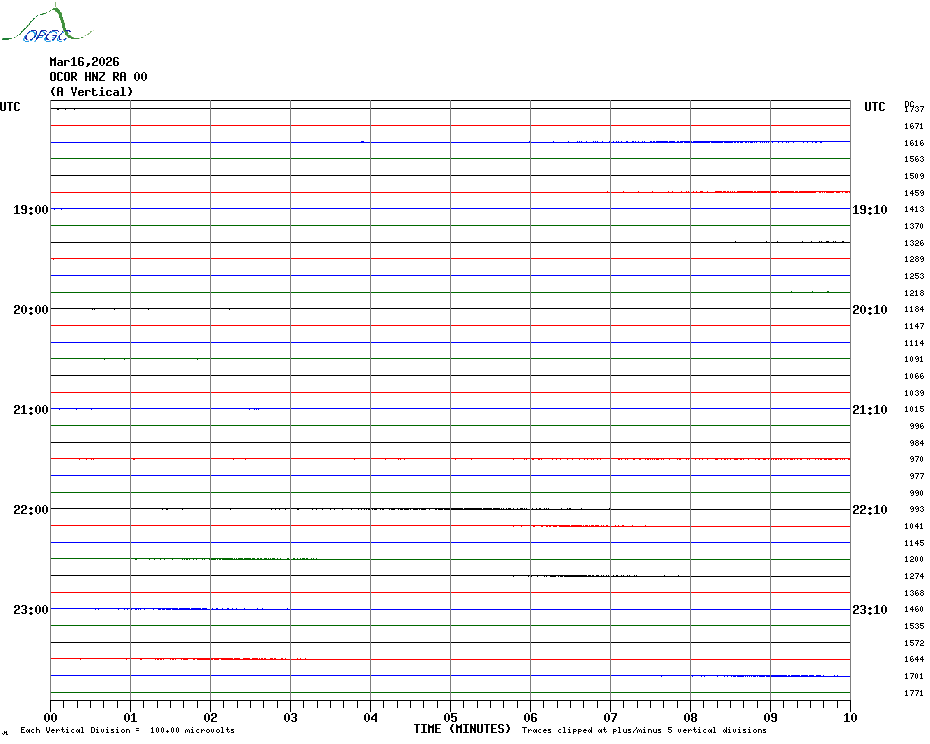Click the (A Vertical) component label

click(91, 92)
